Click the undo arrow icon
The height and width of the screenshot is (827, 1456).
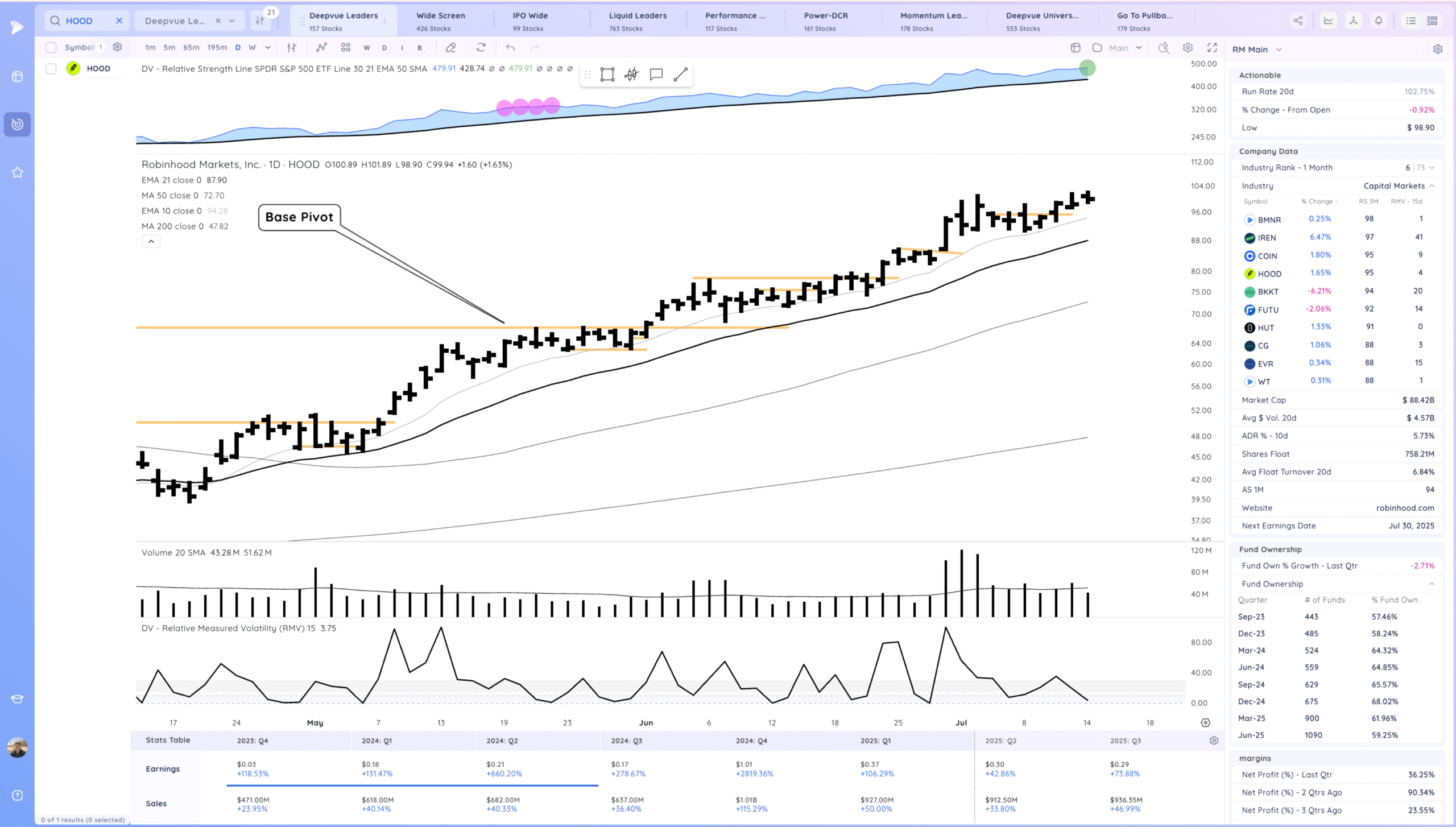pyautogui.click(x=510, y=48)
